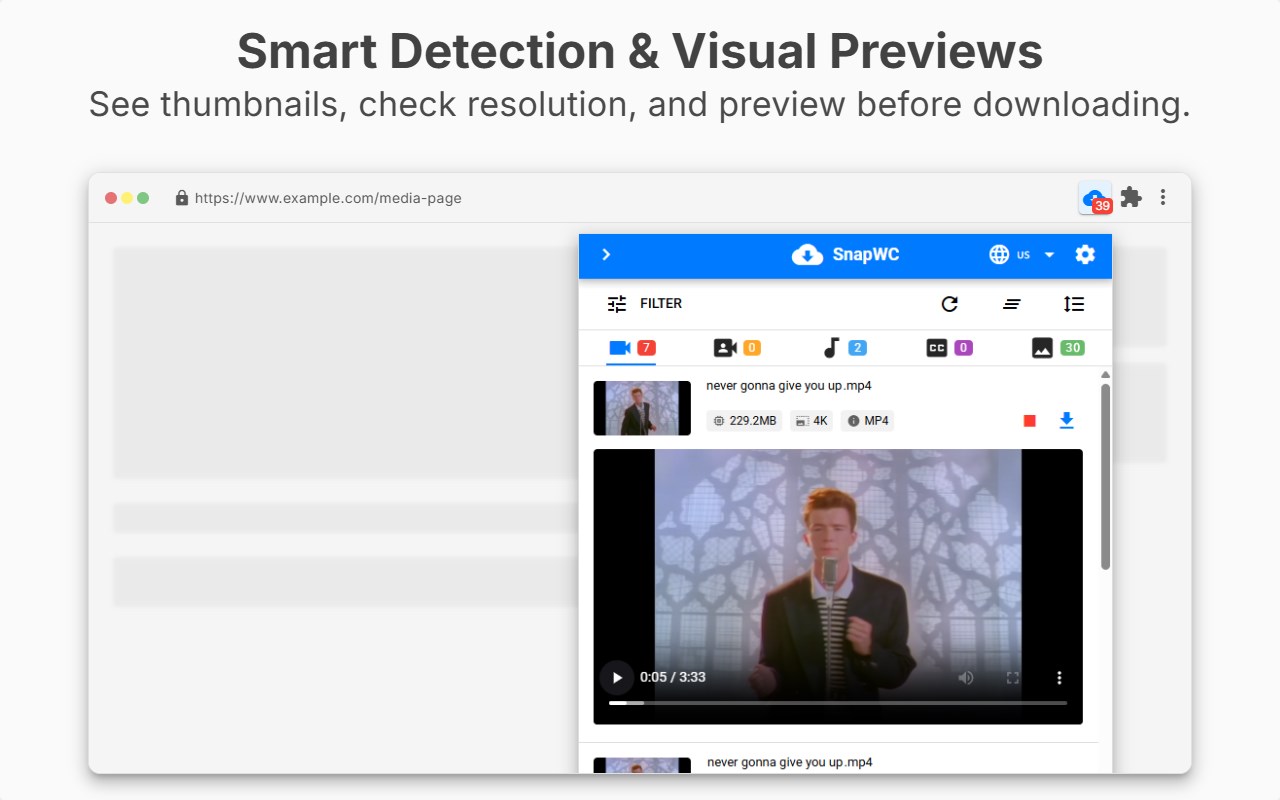Open the images tab with 30 items
Screen dimensions: 1280x800
pos(1058,348)
